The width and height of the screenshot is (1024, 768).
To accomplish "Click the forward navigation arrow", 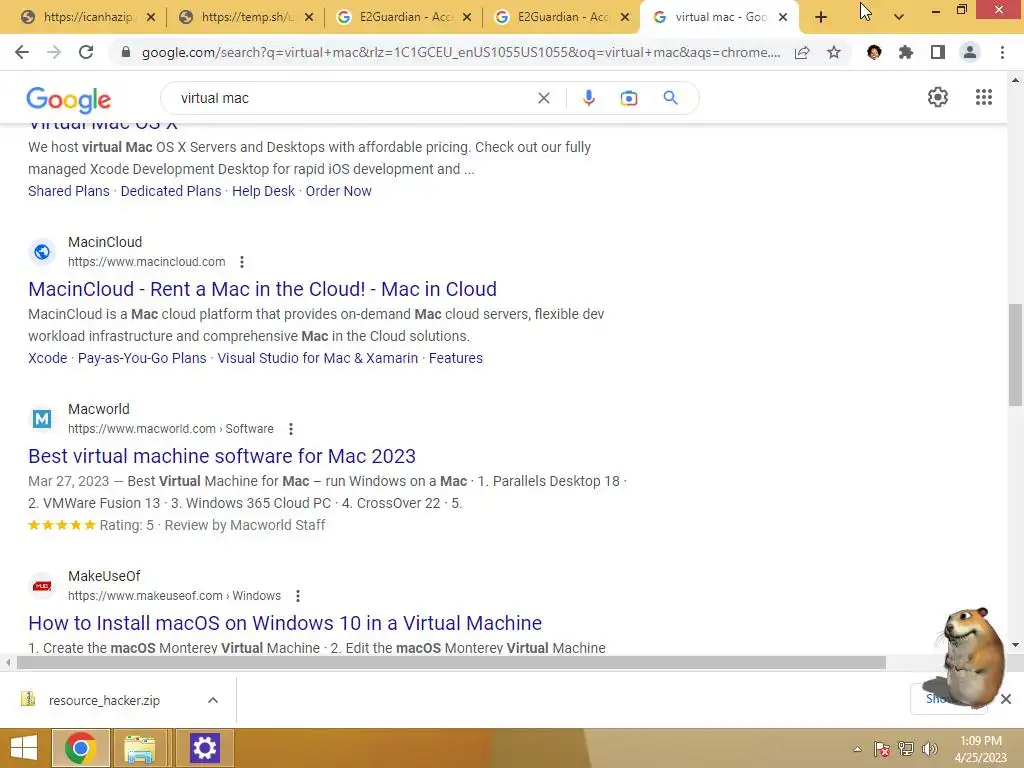I will 54,52.
